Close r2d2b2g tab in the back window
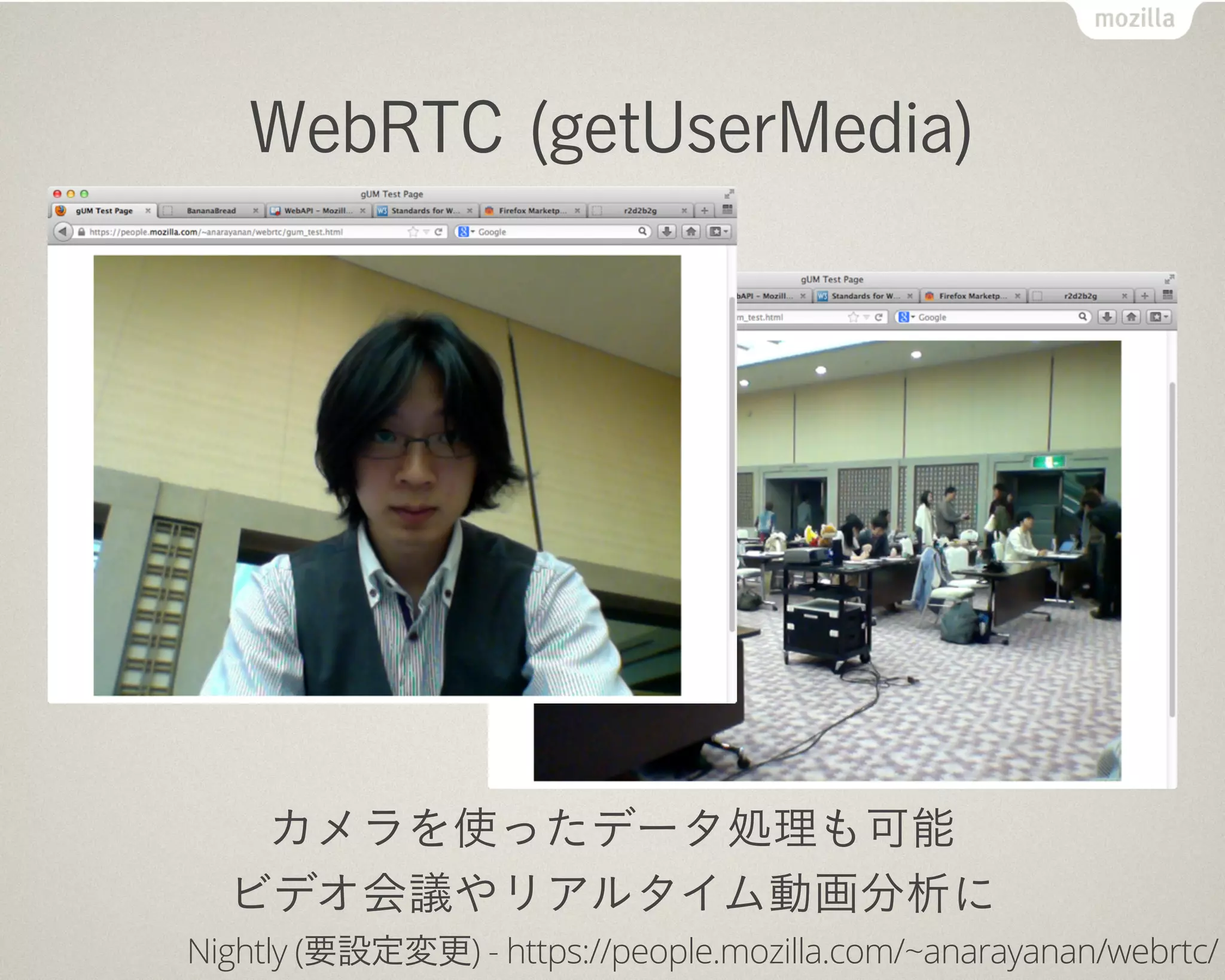 click(1124, 296)
